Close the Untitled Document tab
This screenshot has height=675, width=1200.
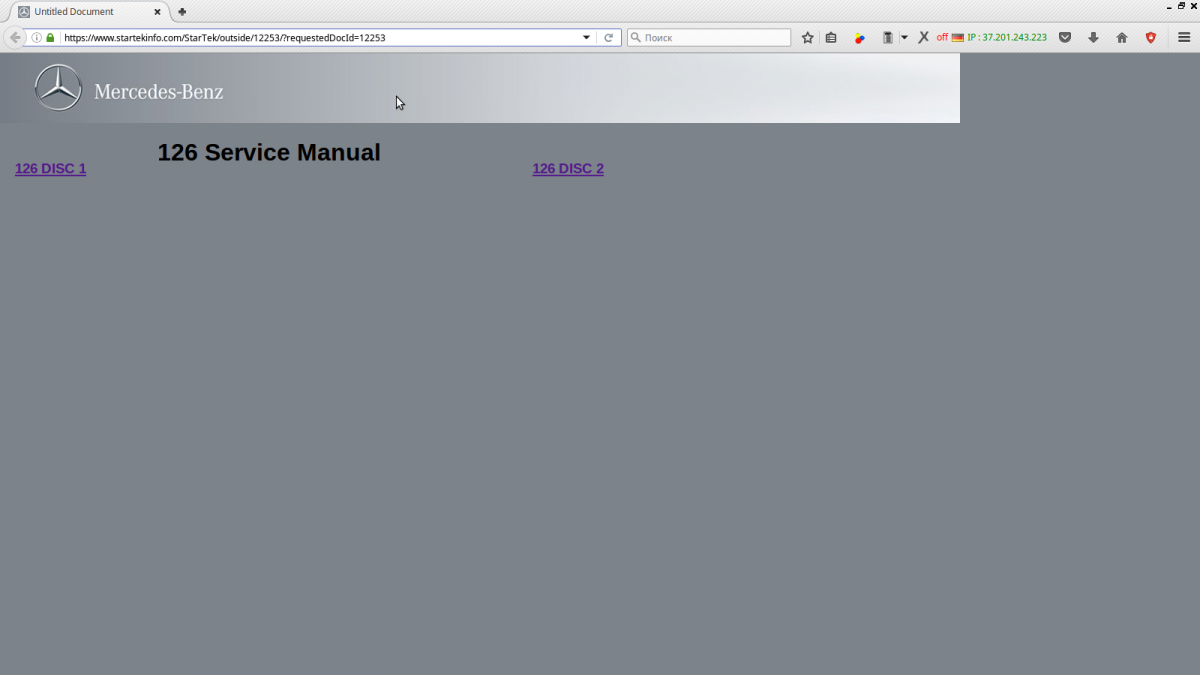[157, 12]
